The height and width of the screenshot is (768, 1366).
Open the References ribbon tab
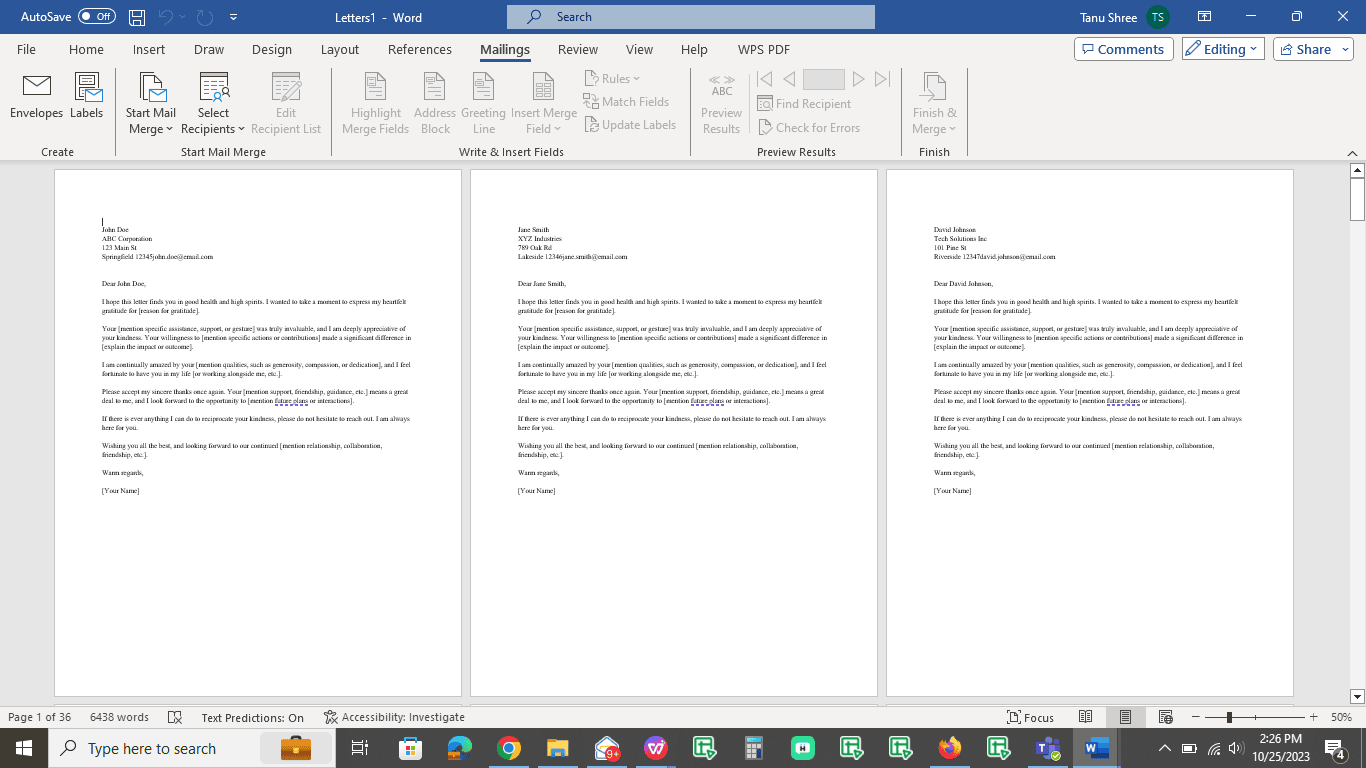[x=420, y=49]
